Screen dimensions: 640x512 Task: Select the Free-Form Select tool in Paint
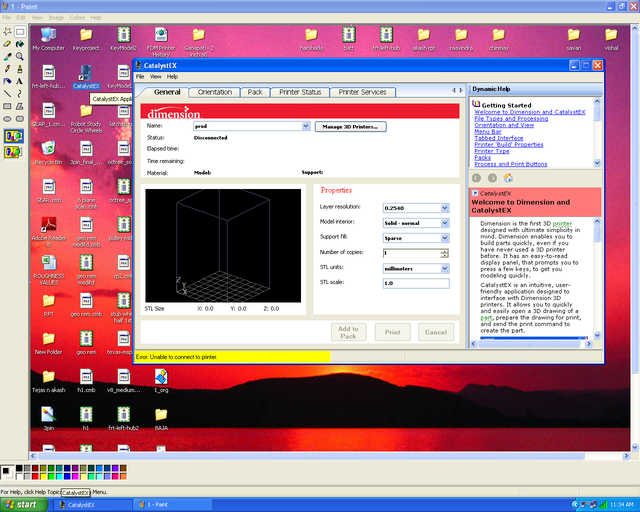click(x=7, y=31)
